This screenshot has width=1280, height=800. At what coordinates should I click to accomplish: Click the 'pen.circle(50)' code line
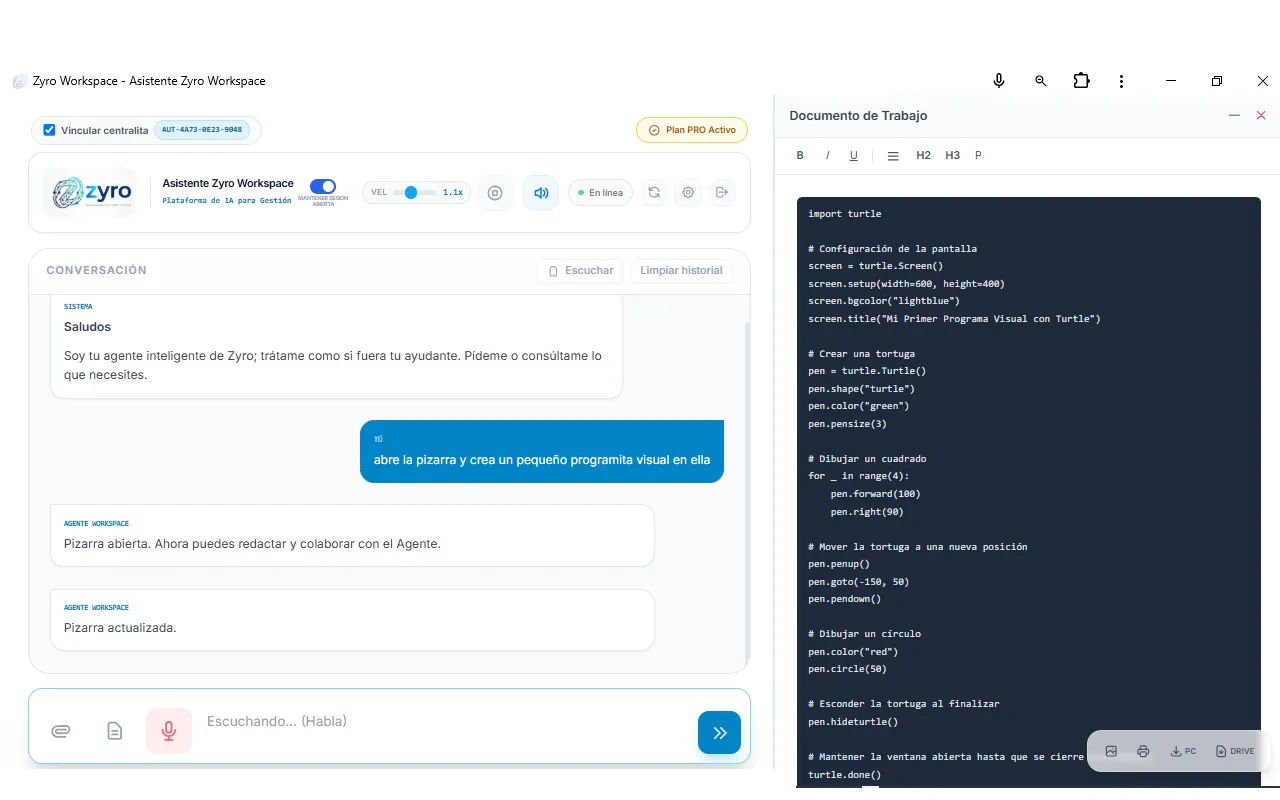847,669
